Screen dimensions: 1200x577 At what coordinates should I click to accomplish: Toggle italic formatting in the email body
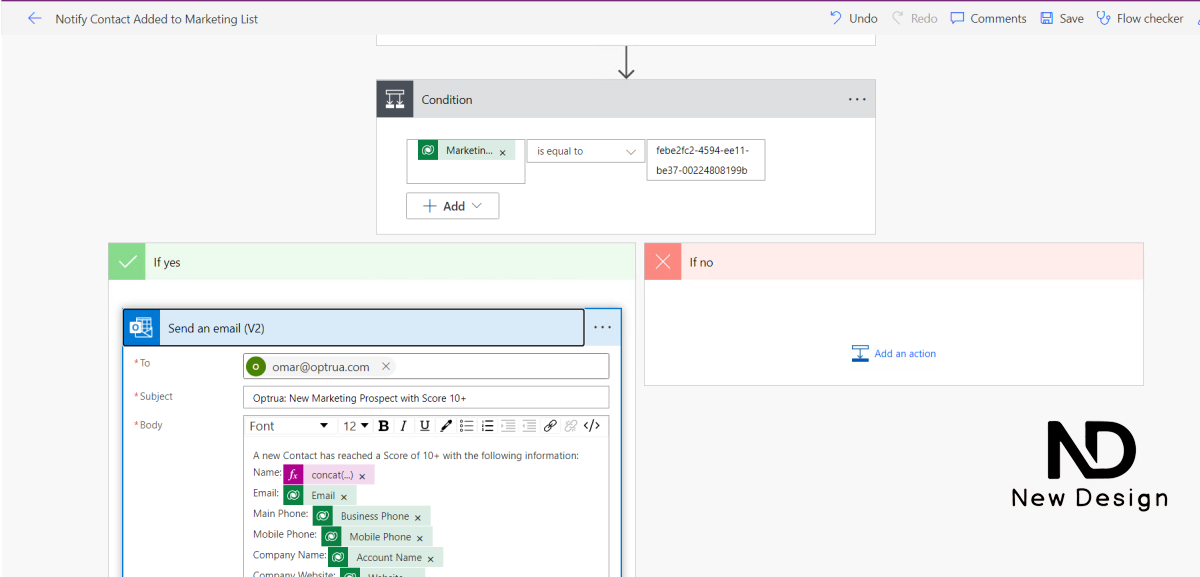(403, 426)
